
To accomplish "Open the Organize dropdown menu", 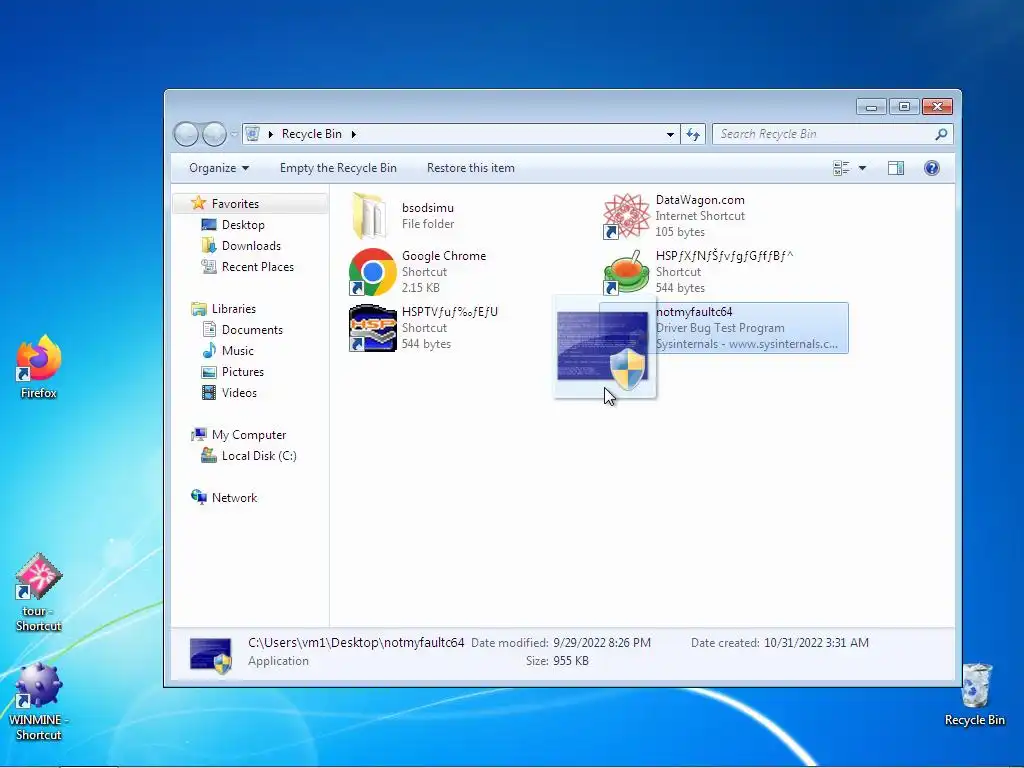I will tap(219, 168).
